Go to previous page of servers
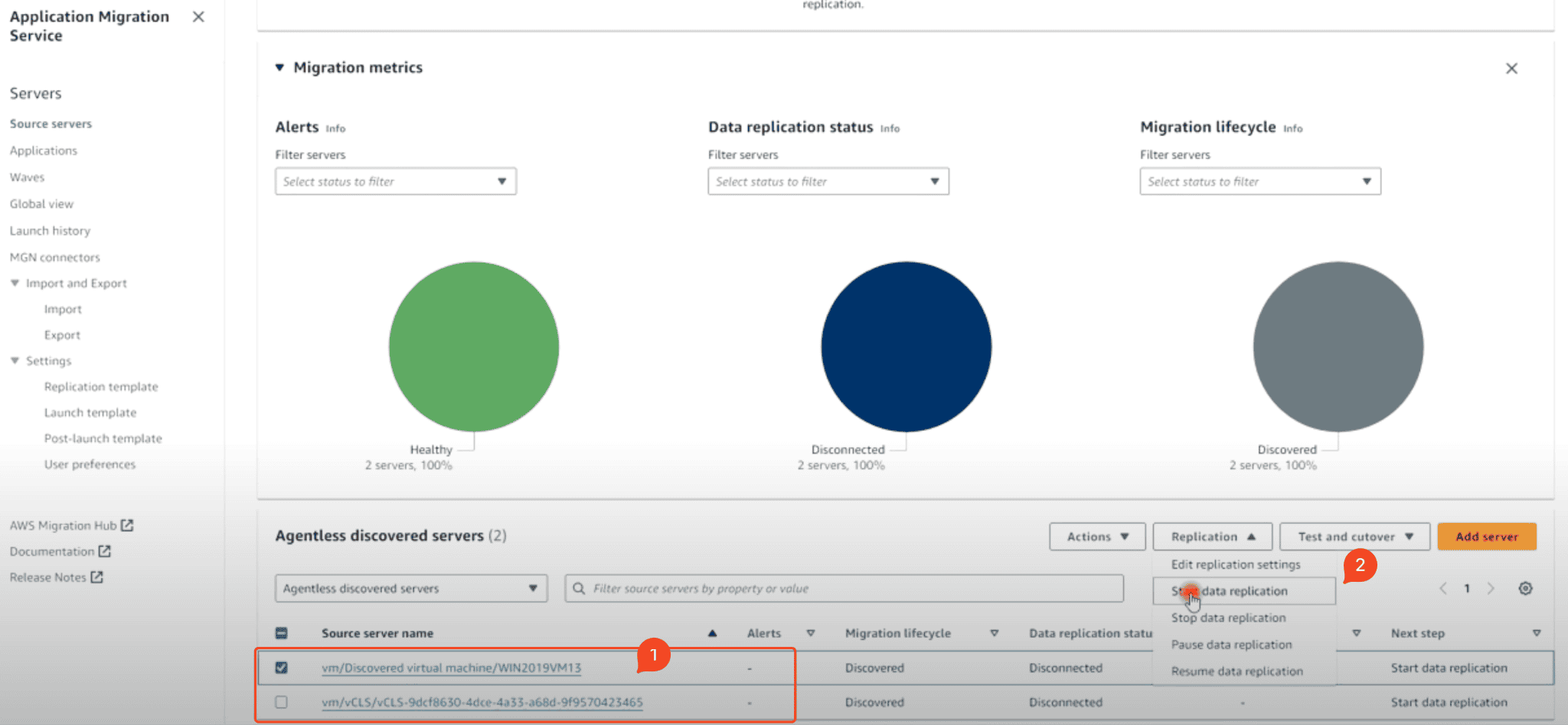 [x=1443, y=588]
